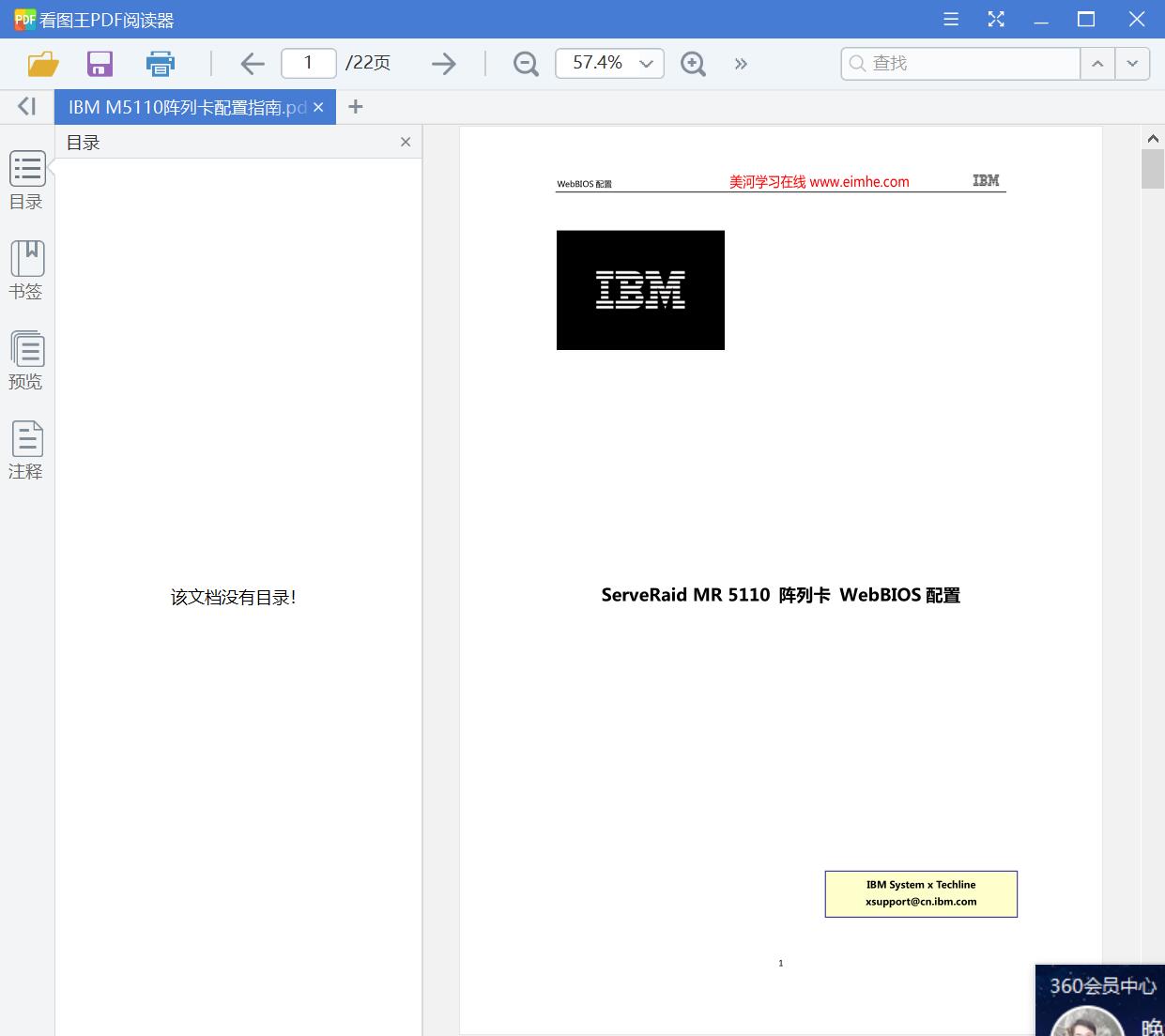Open a new tab with the plus button
This screenshot has height=1036, width=1165.
coord(355,106)
